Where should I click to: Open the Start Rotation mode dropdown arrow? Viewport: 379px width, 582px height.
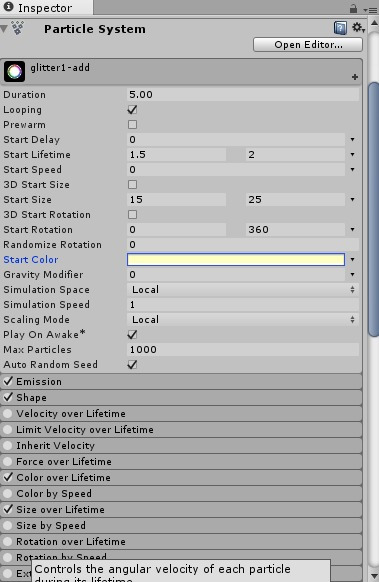pyautogui.click(x=352, y=230)
